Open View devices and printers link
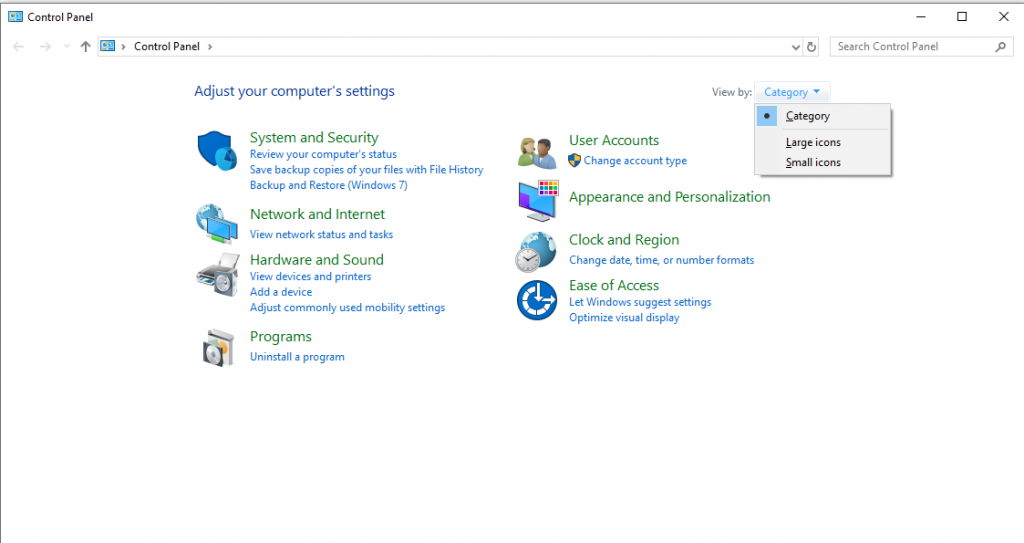The width and height of the screenshot is (1024, 543). click(310, 276)
